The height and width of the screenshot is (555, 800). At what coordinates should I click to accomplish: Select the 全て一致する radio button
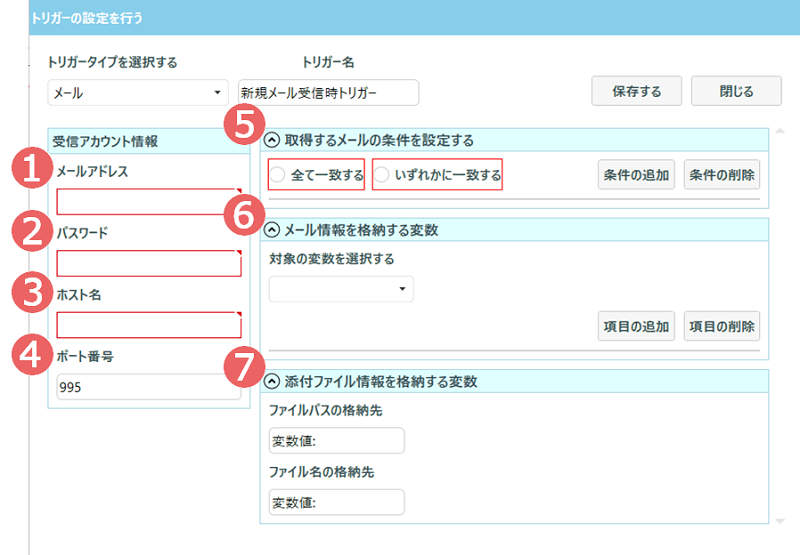point(277,175)
